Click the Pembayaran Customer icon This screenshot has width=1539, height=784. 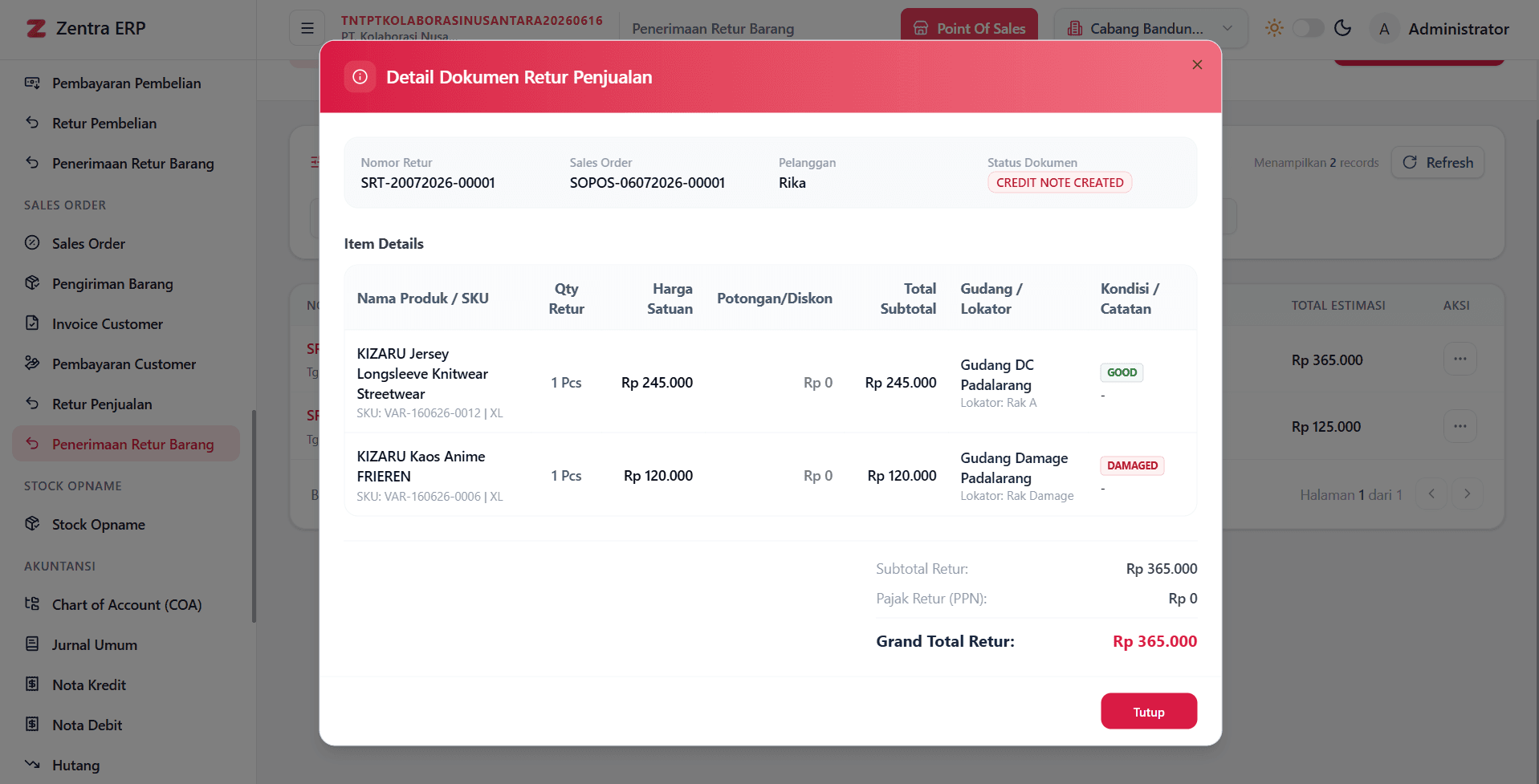click(x=32, y=364)
